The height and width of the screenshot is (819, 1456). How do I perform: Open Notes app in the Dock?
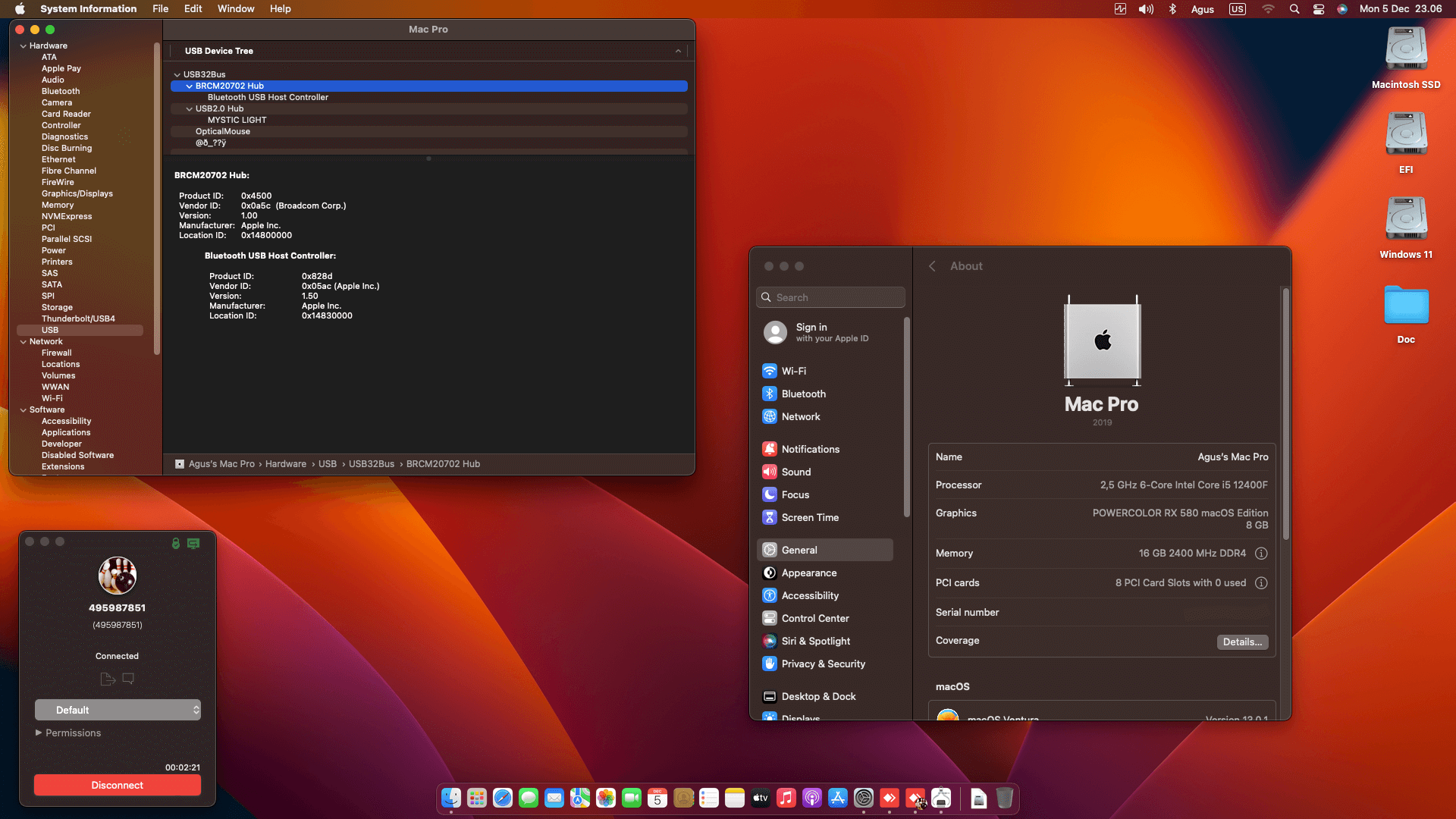[735, 798]
